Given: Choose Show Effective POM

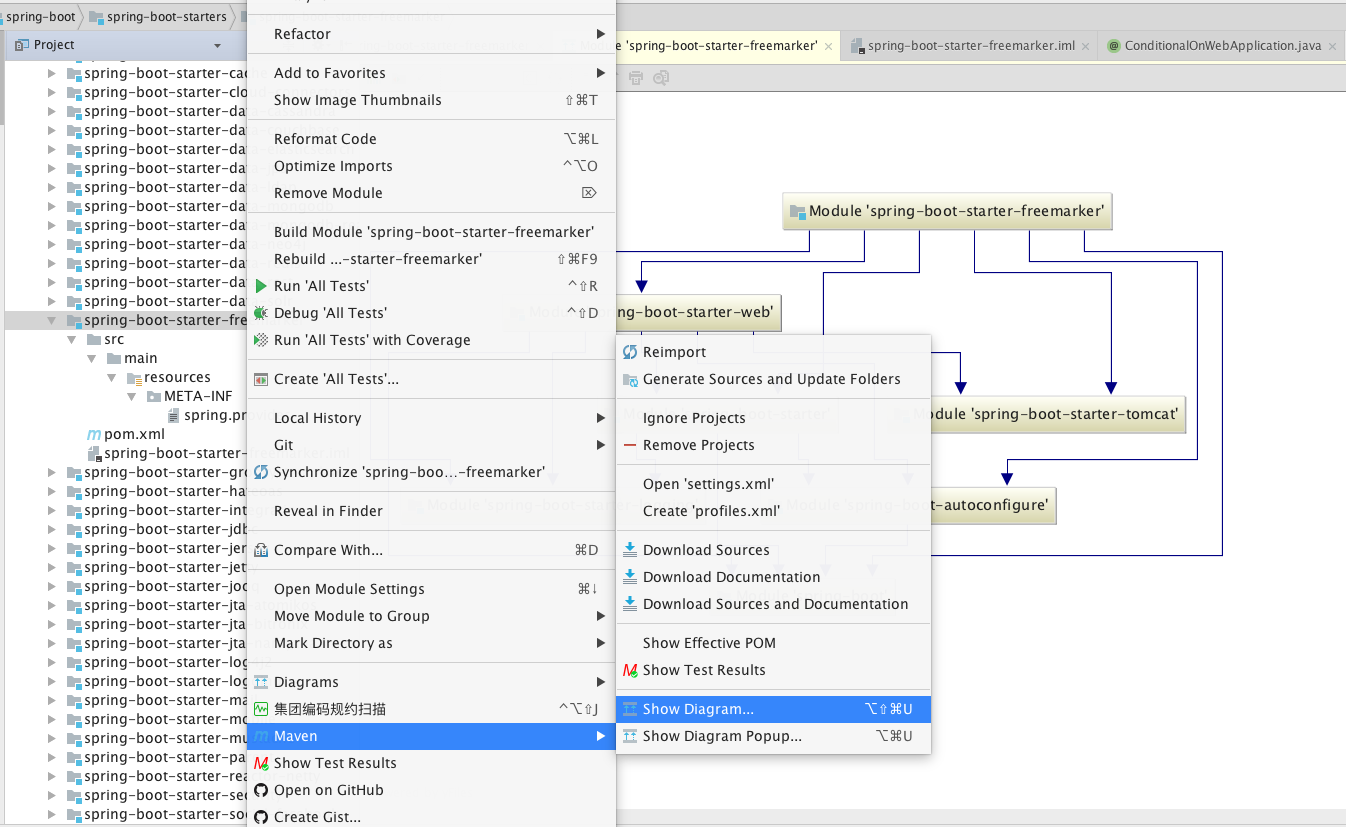Looking at the screenshot, I should click(x=774, y=643).
